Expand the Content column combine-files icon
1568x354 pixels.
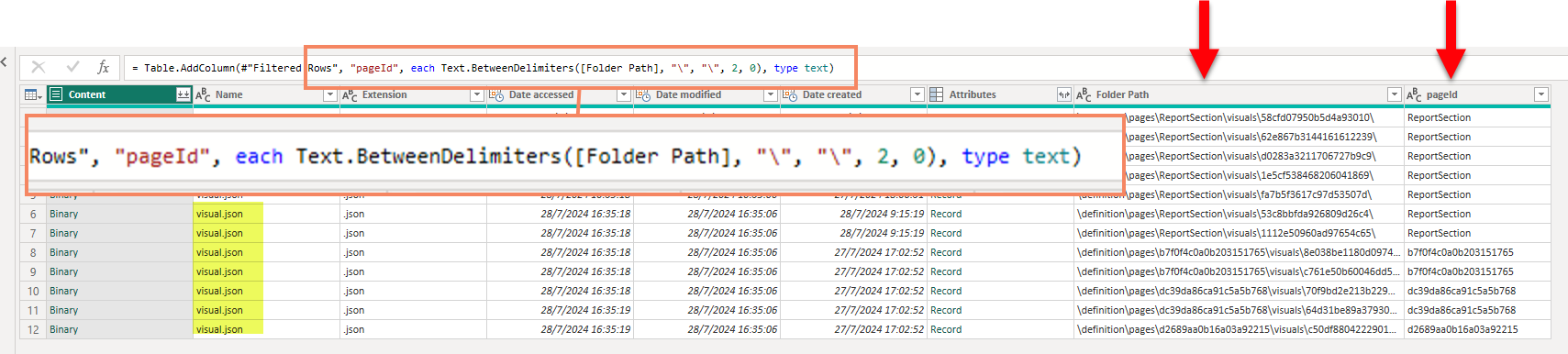[183, 94]
